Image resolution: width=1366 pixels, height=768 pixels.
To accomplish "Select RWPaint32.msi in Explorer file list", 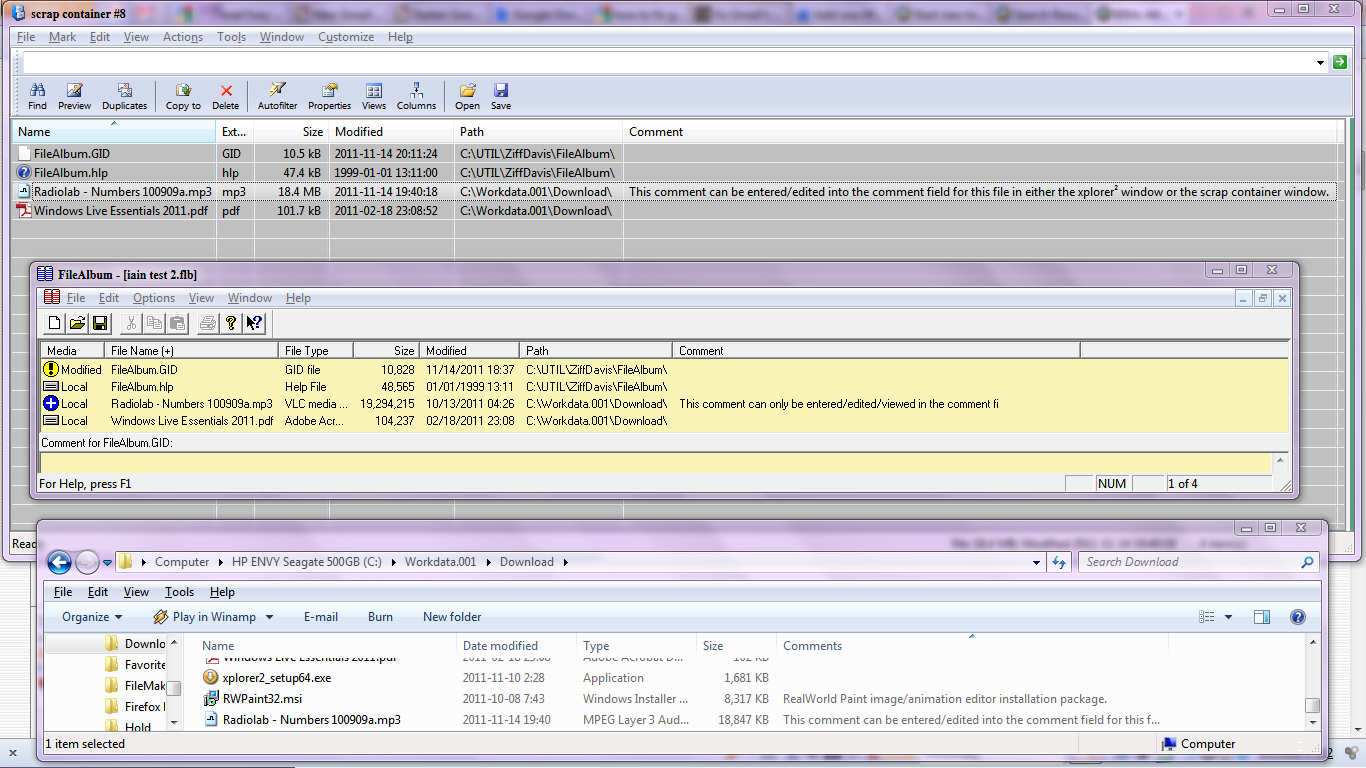I will [x=262, y=699].
